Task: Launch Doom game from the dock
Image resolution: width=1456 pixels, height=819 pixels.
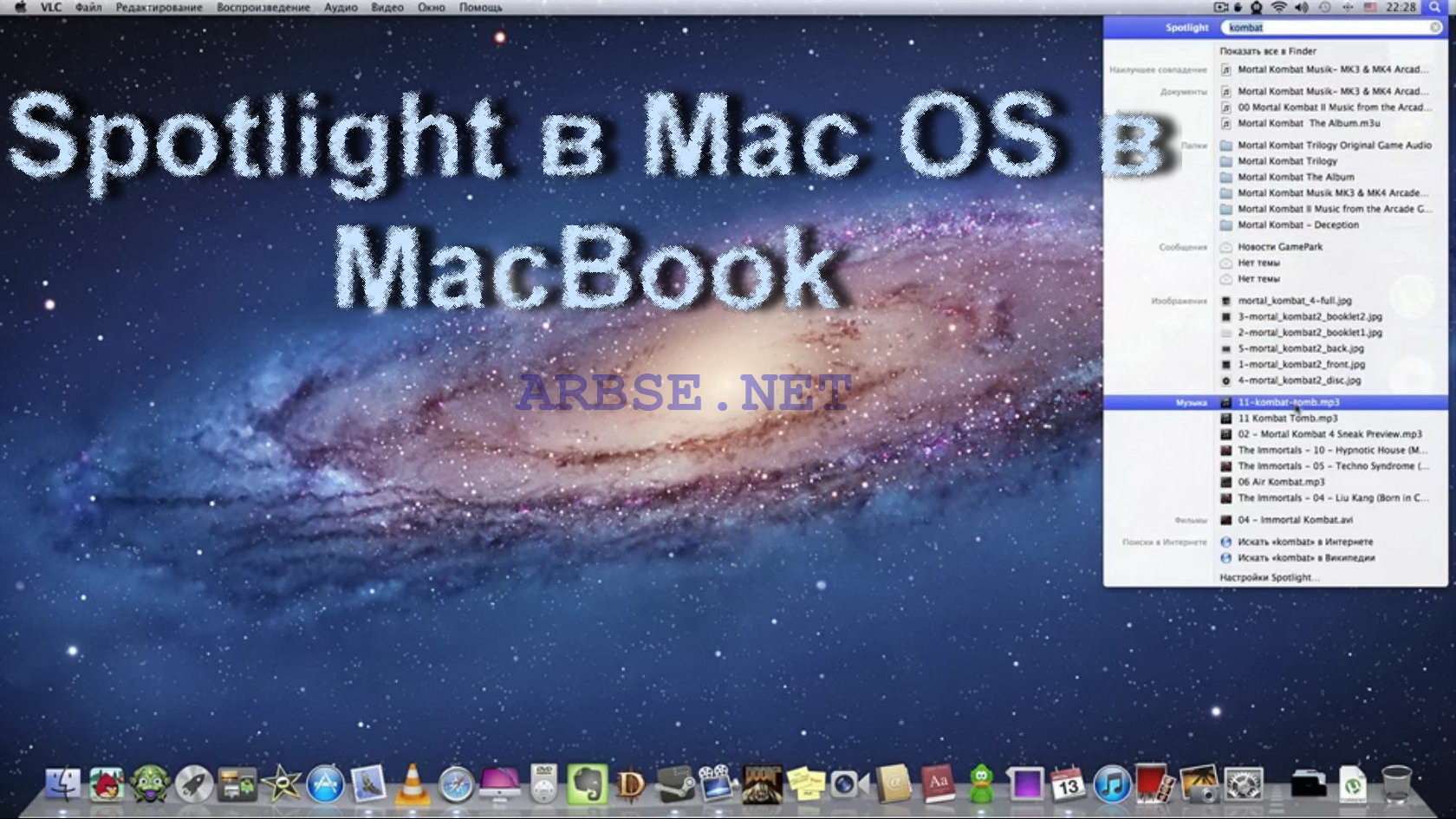Action: coord(762,784)
